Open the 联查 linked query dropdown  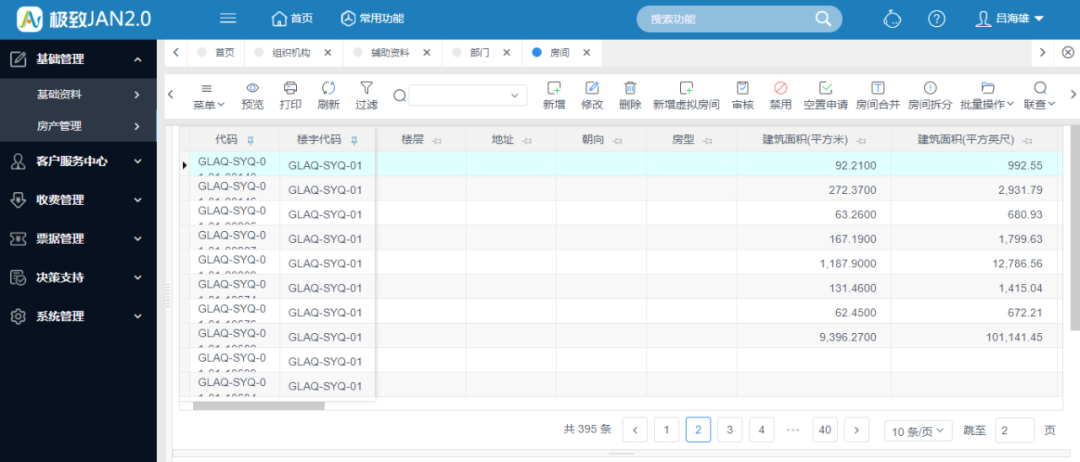pyautogui.click(x=1039, y=96)
